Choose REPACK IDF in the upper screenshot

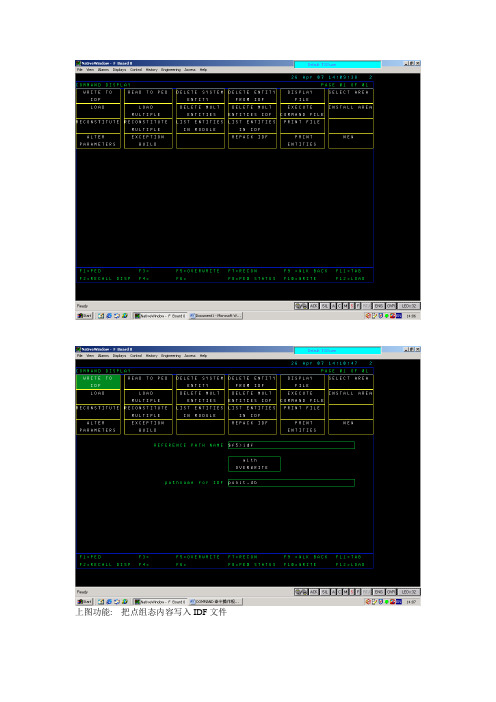click(252, 141)
